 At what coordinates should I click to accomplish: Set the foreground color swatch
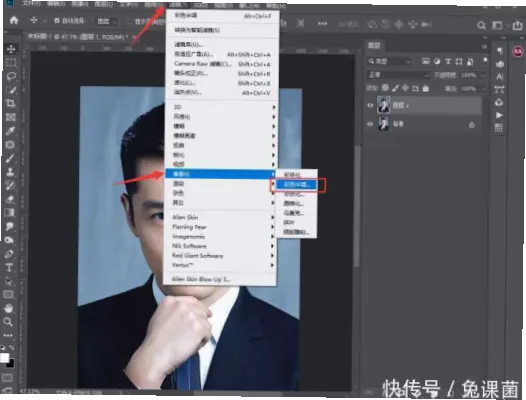[4, 358]
